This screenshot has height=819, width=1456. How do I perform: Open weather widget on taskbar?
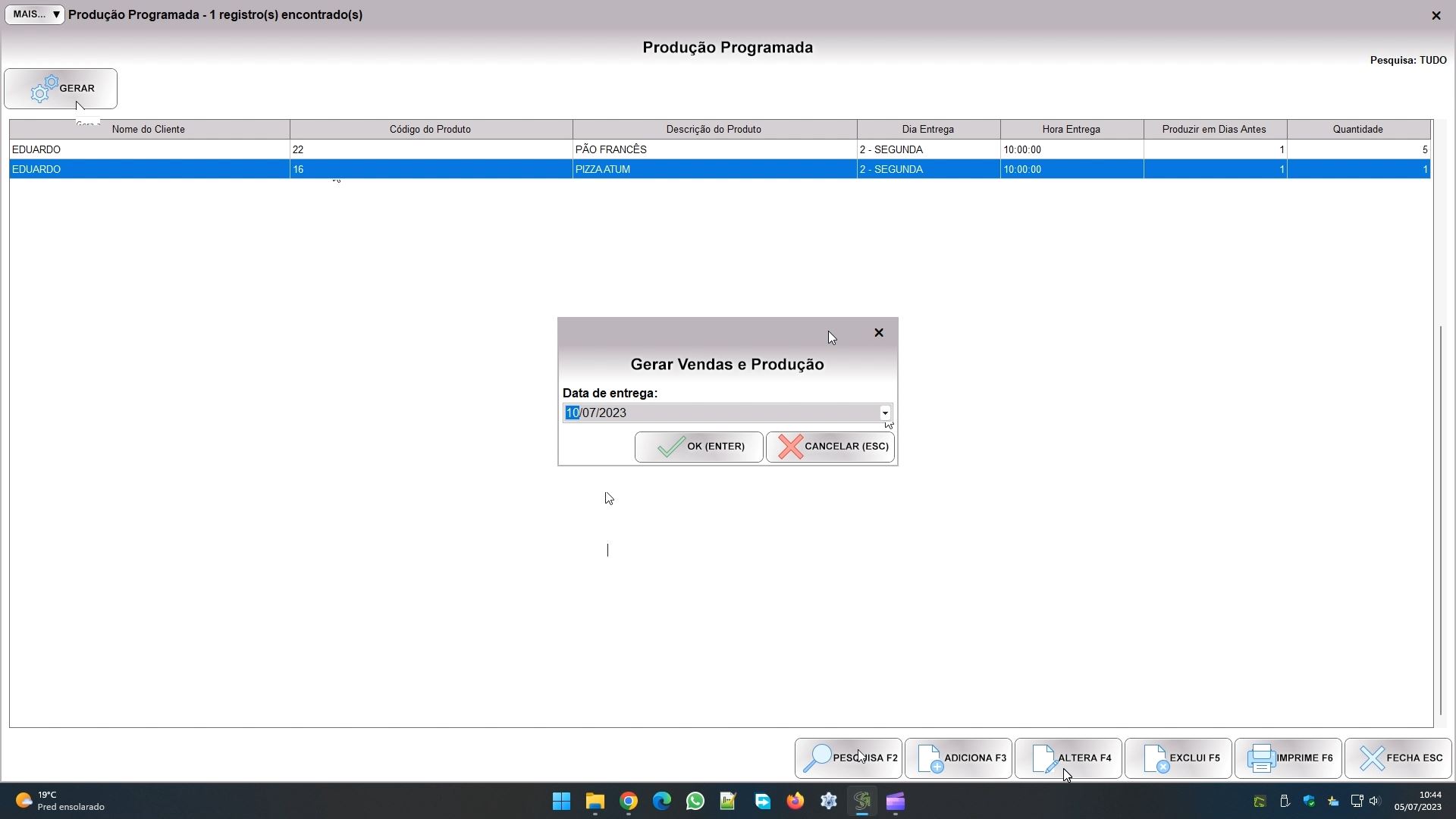(x=61, y=802)
